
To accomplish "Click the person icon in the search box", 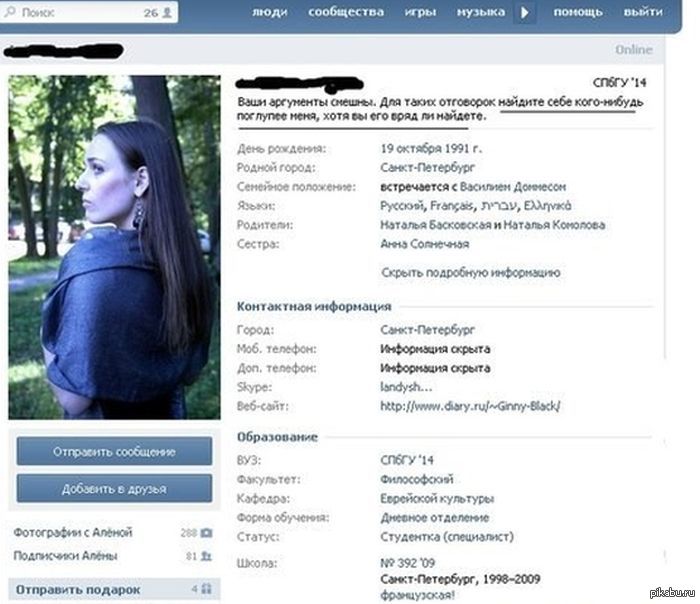I will (167, 12).
